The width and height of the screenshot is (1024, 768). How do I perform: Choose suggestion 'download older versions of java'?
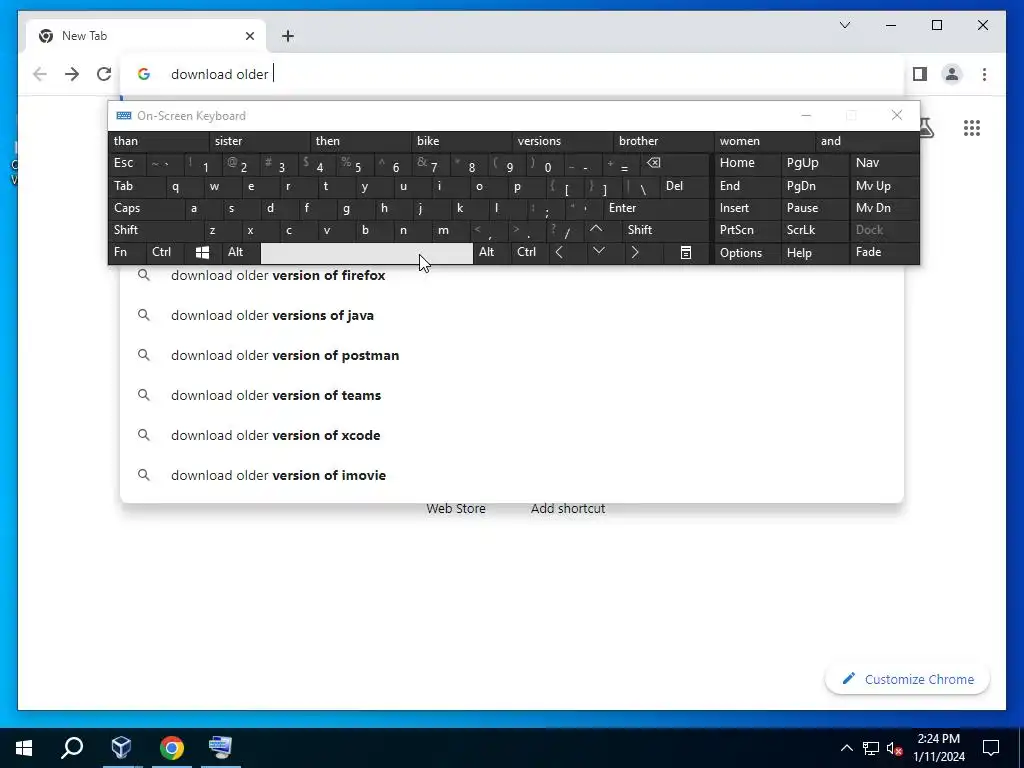point(512,315)
